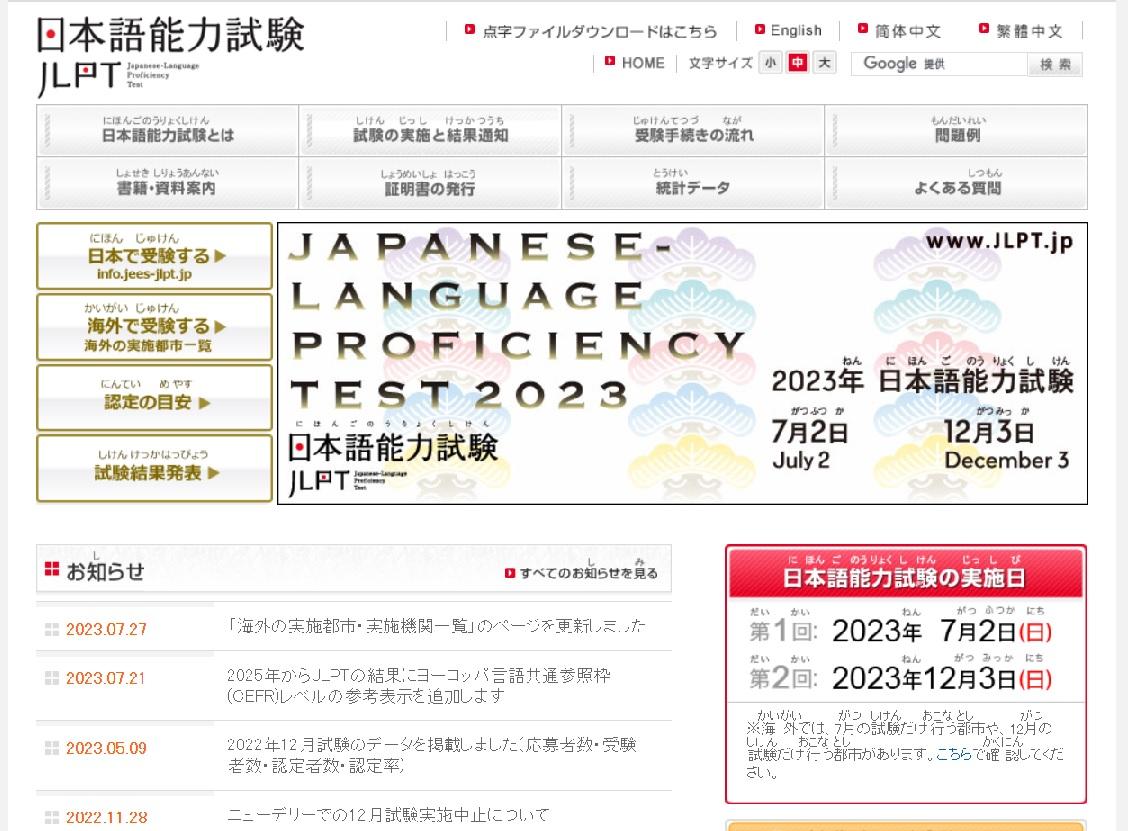The width and height of the screenshot is (1128, 831).
Task: Click the red bullet icon before English
Action: [760, 29]
